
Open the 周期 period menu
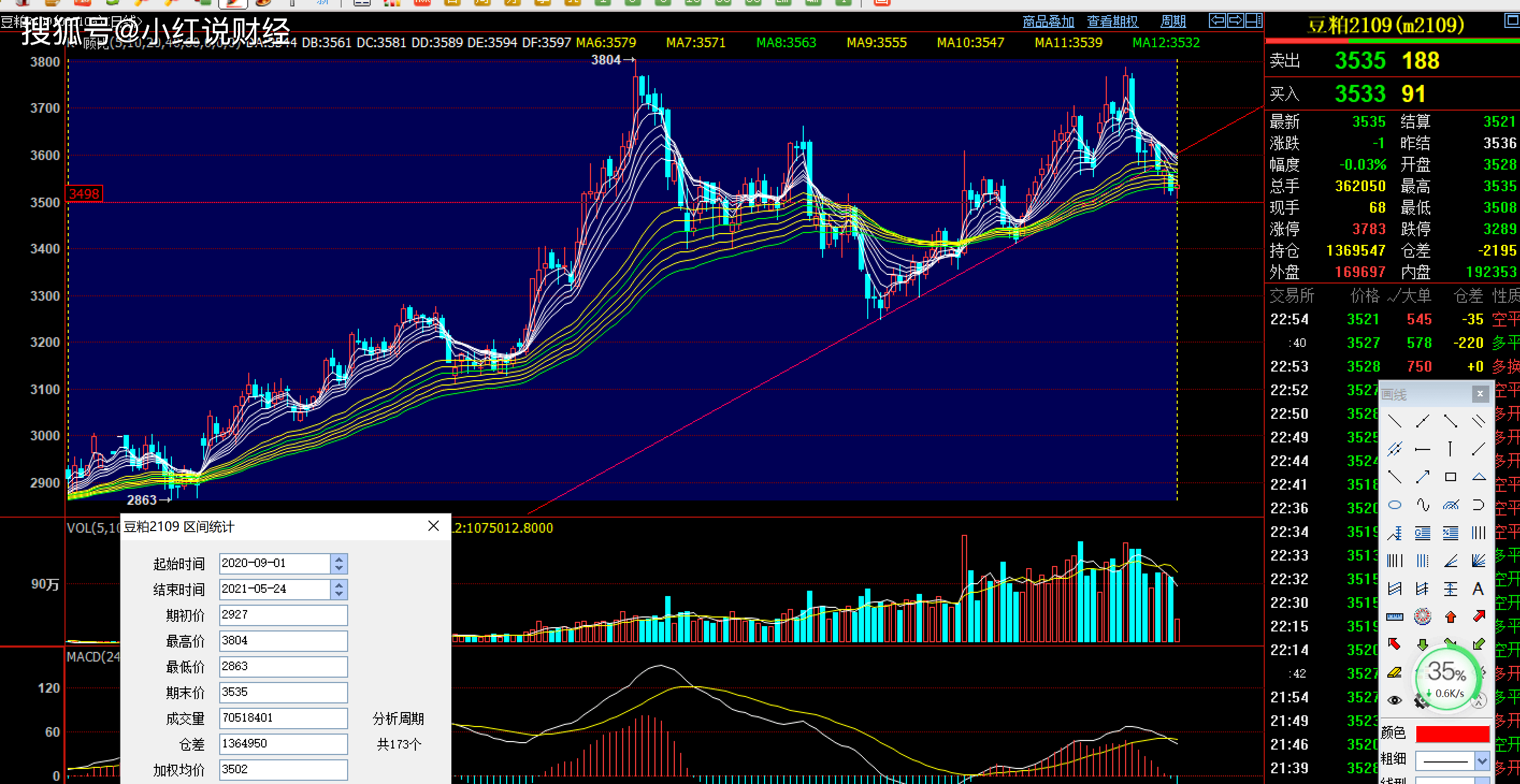click(1172, 22)
